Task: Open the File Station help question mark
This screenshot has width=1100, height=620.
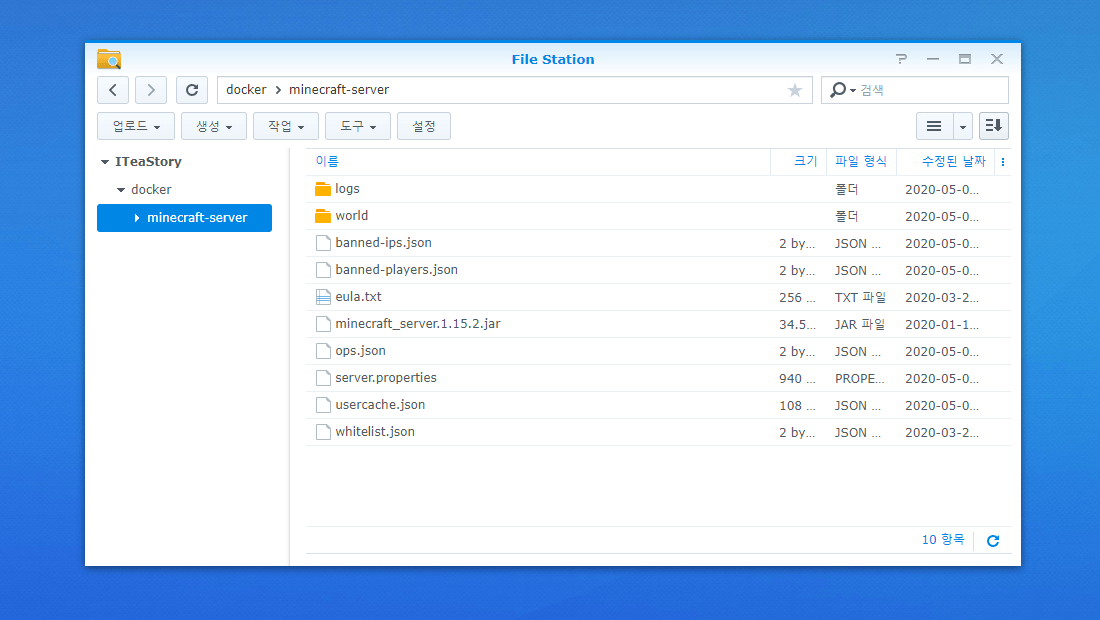Action: [x=901, y=59]
